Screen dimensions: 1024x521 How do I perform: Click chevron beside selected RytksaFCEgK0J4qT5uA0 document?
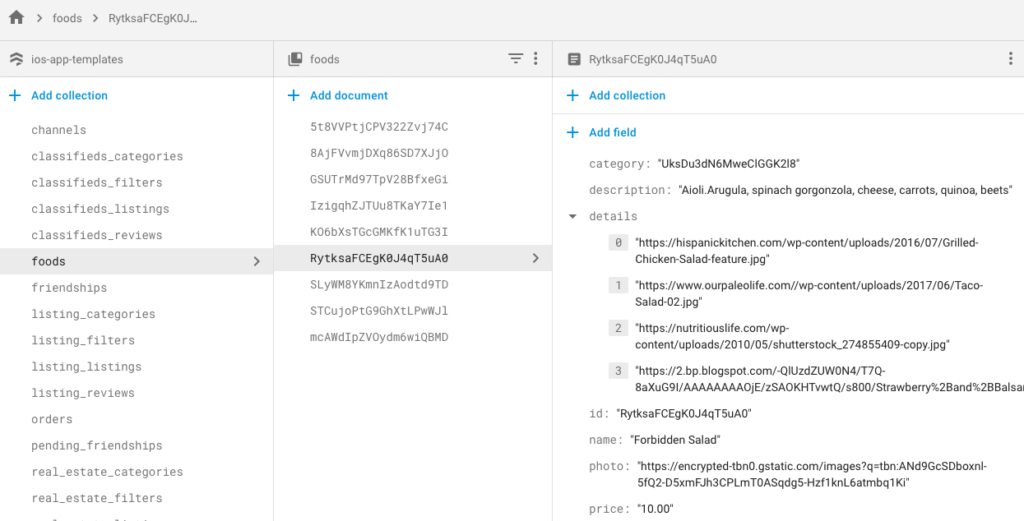click(535, 258)
